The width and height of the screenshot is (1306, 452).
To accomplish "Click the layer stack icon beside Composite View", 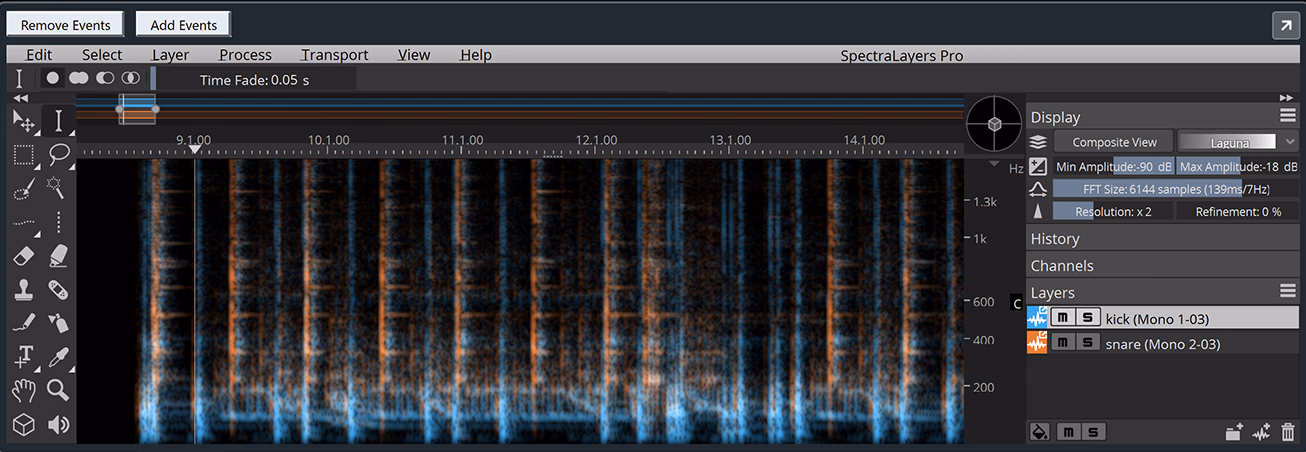I will coord(1038,142).
